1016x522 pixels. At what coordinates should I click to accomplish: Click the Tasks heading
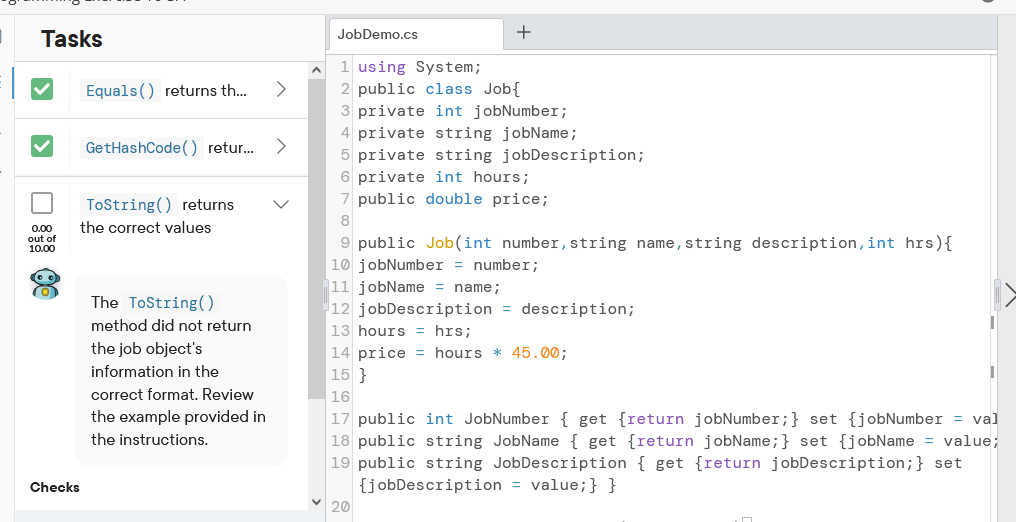pos(72,39)
